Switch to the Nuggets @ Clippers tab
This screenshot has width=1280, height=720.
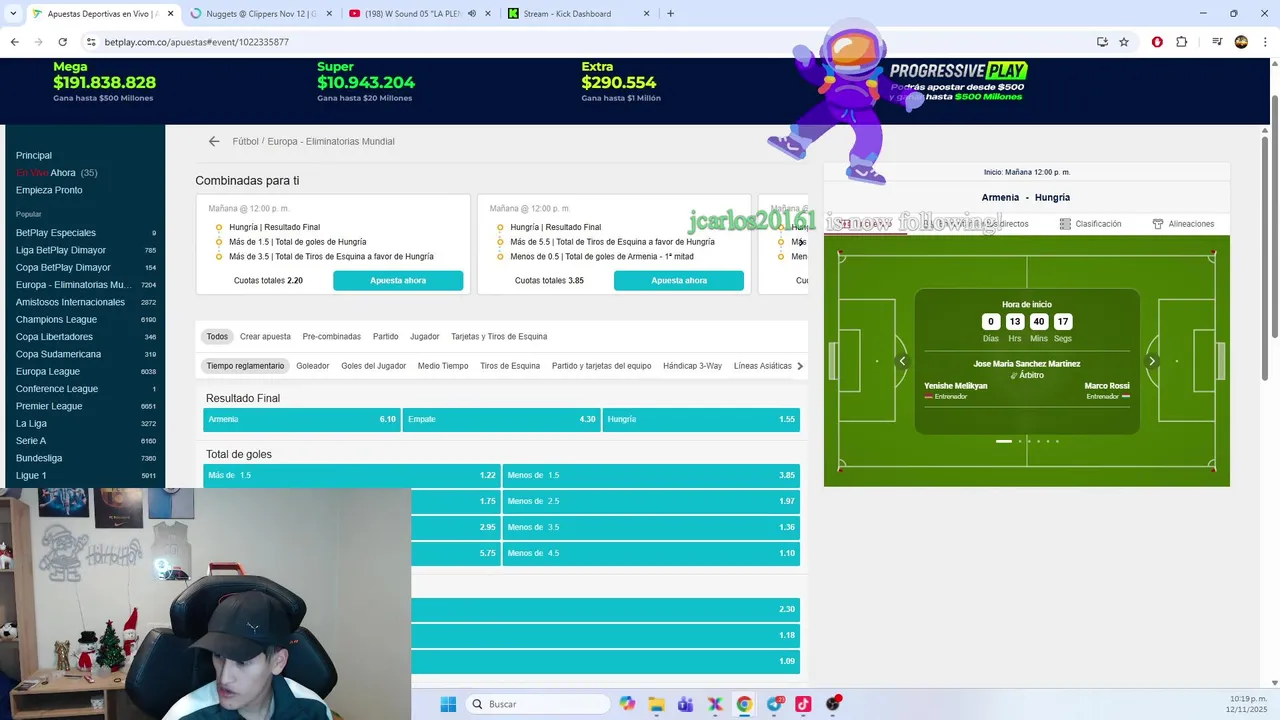pyautogui.click(x=260, y=14)
